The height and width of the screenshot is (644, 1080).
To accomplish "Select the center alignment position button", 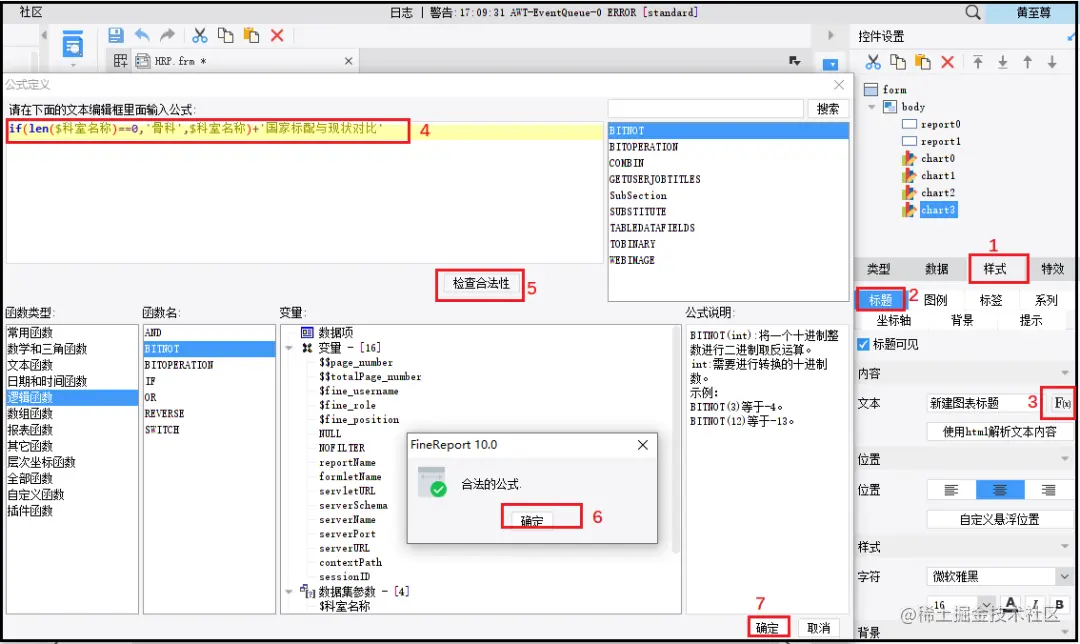I will click(x=1000, y=490).
